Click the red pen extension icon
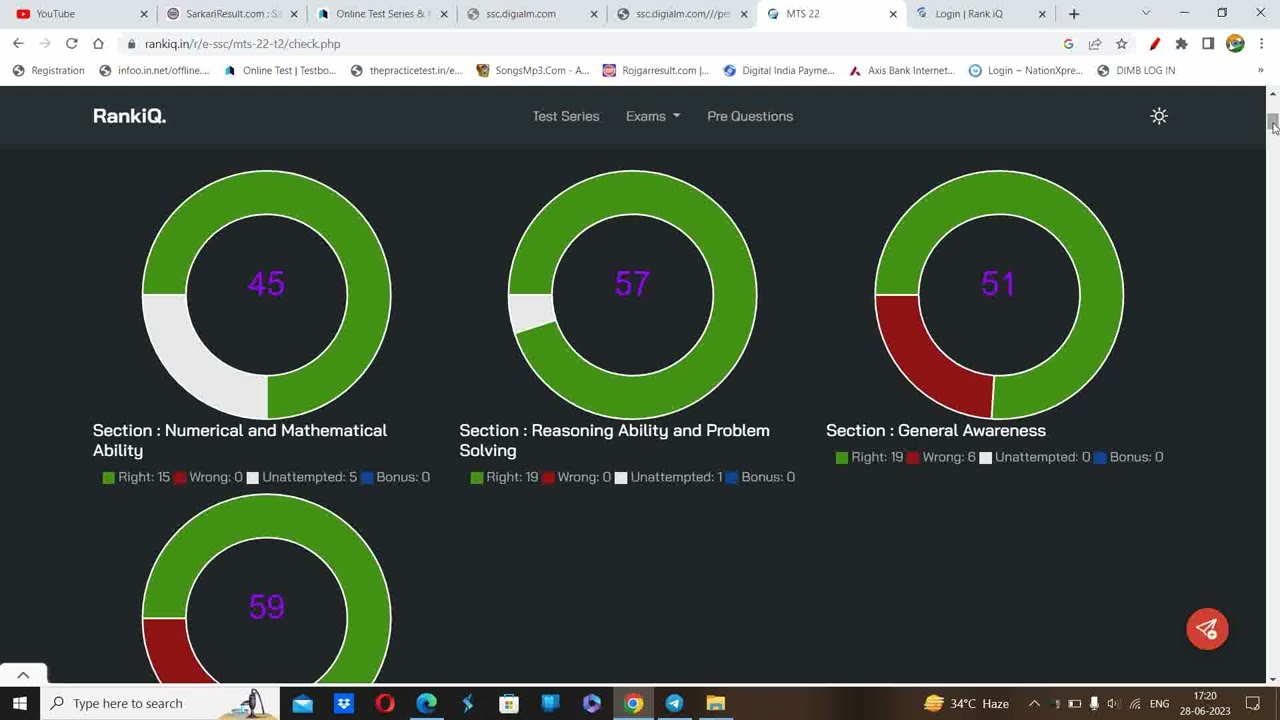 [1155, 44]
